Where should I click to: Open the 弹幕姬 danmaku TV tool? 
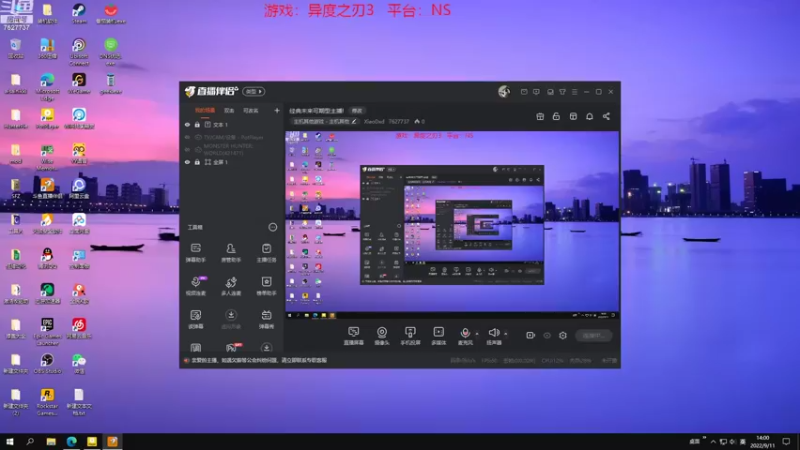coord(266,319)
